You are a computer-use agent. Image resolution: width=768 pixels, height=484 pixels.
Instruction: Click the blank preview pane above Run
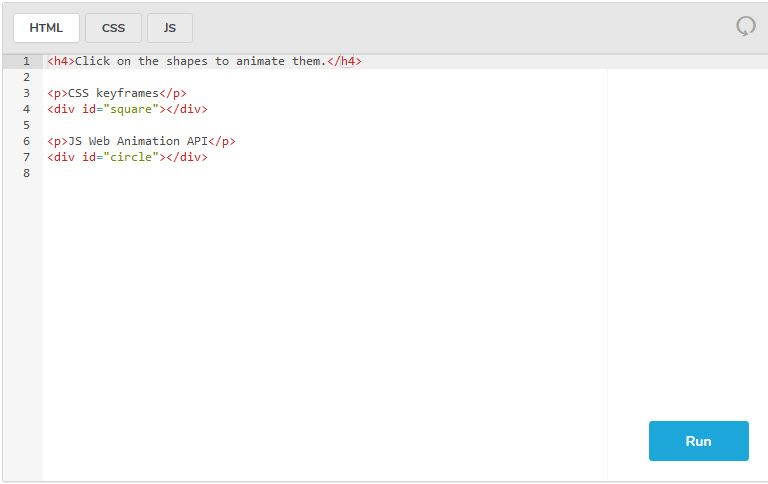click(686, 250)
